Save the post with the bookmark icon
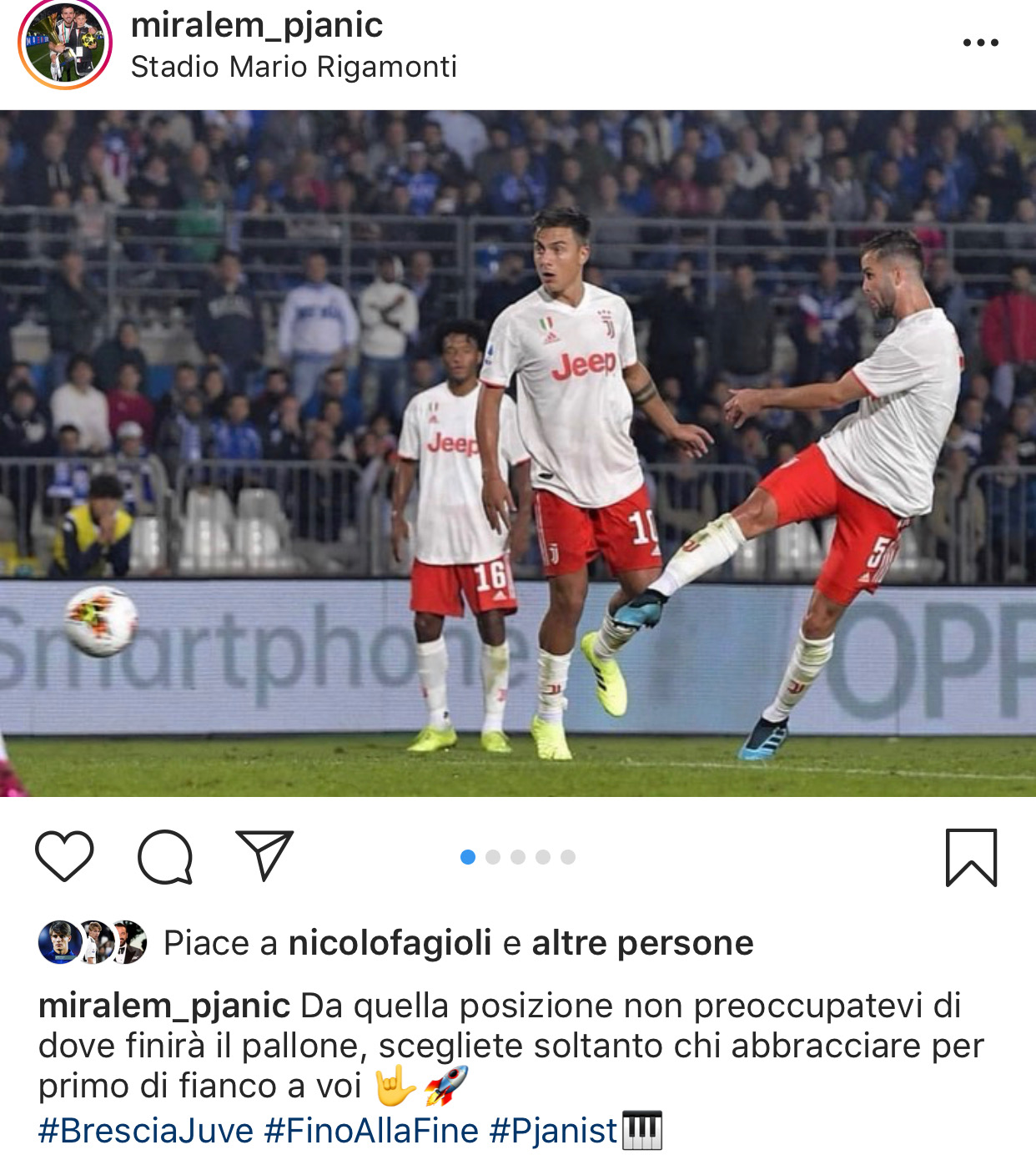The width and height of the screenshot is (1036, 1160). 971,857
